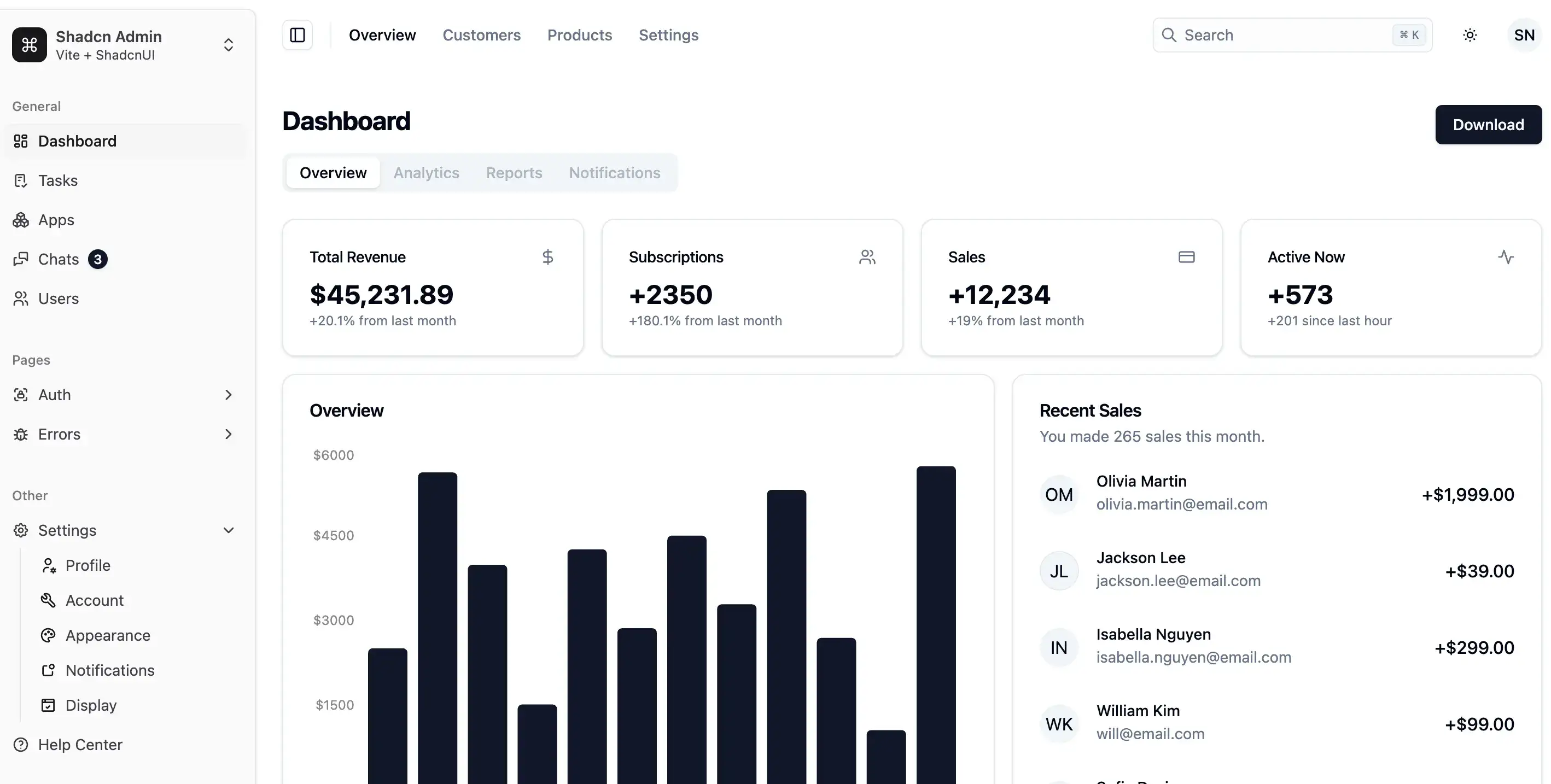Switch theme with the sun icon
The width and height of the screenshot is (1551, 784).
click(x=1470, y=35)
